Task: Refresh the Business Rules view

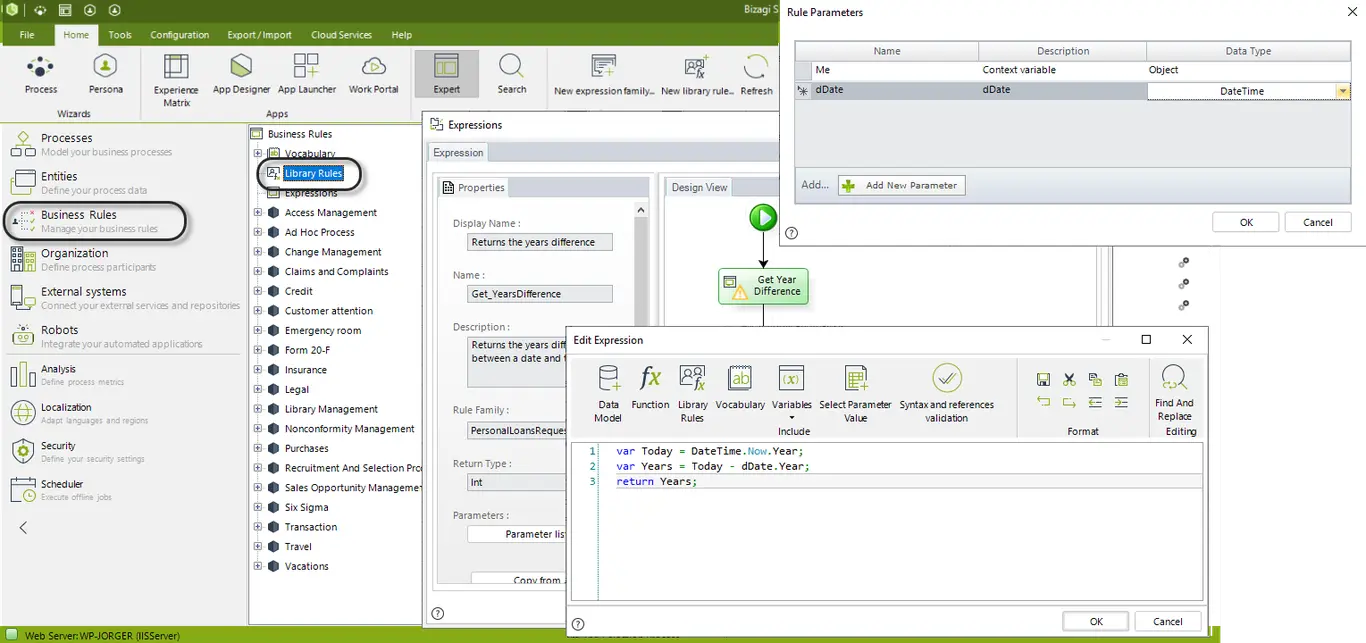Action: click(x=756, y=76)
